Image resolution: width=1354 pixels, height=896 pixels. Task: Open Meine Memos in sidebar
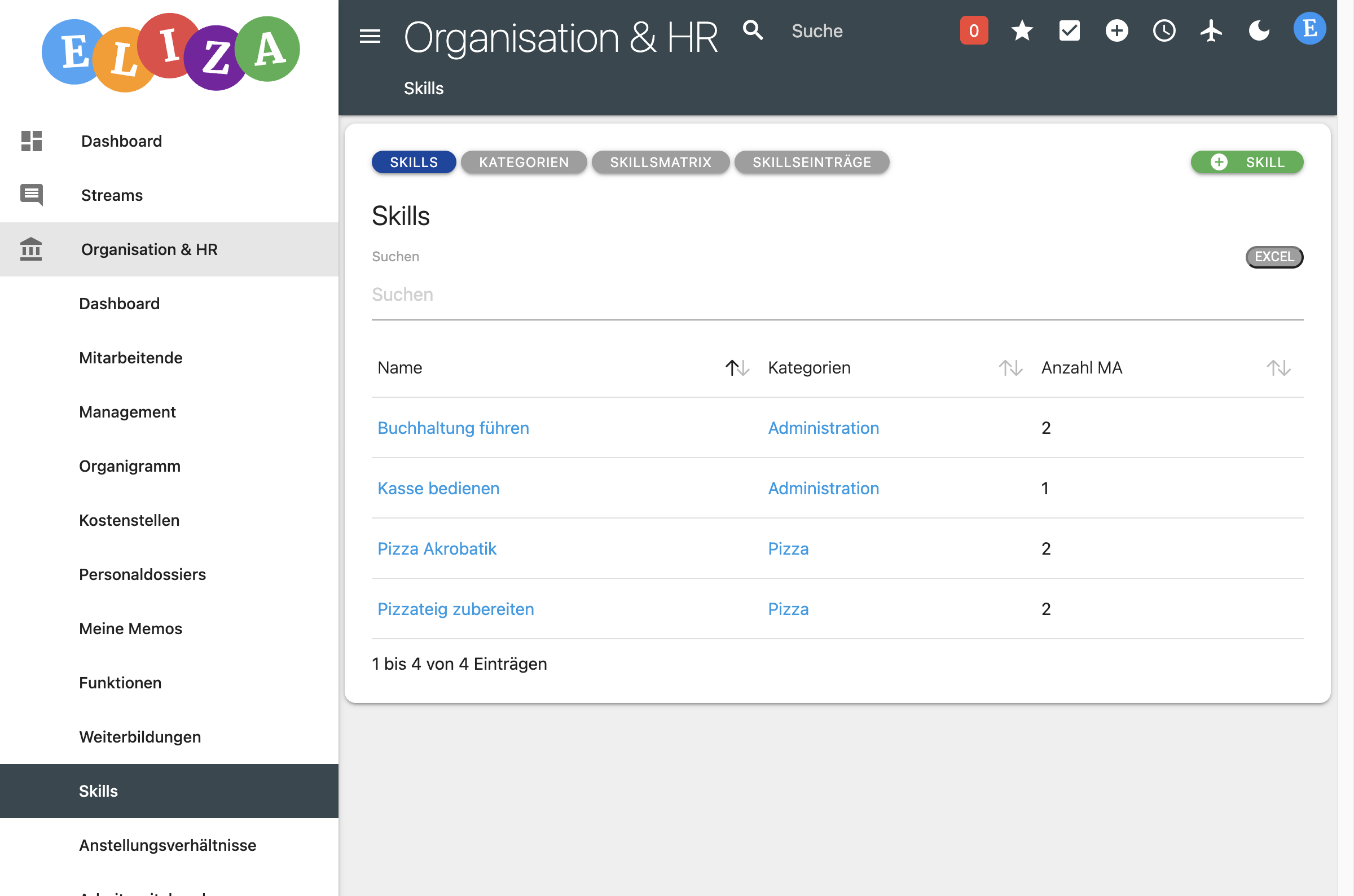point(169,629)
